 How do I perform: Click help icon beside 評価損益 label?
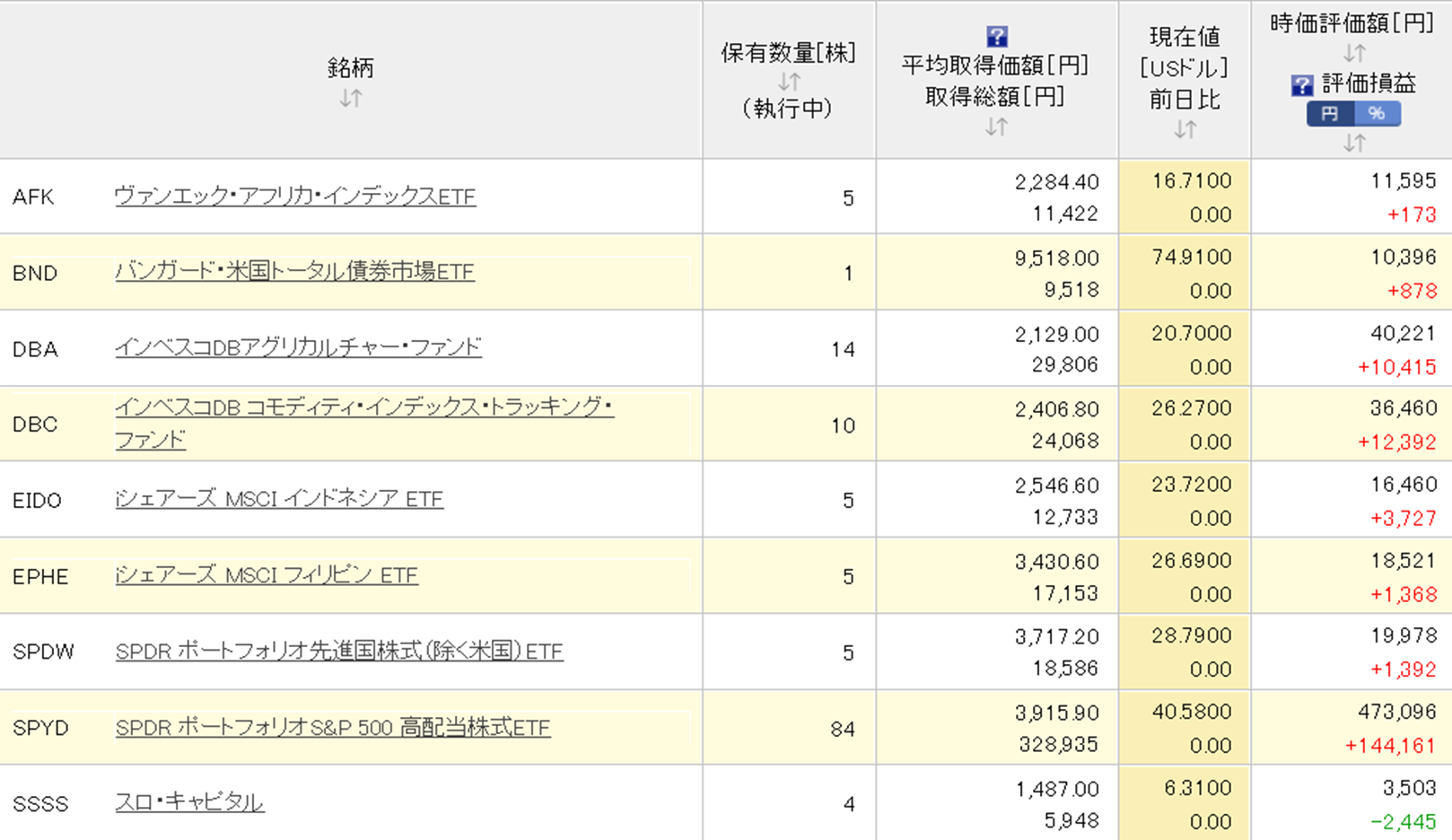[x=1301, y=85]
